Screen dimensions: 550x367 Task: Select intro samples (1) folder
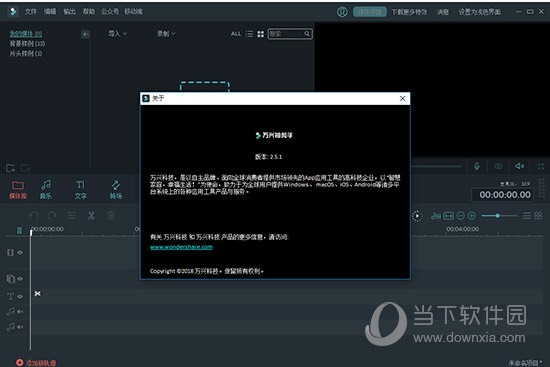[26, 53]
